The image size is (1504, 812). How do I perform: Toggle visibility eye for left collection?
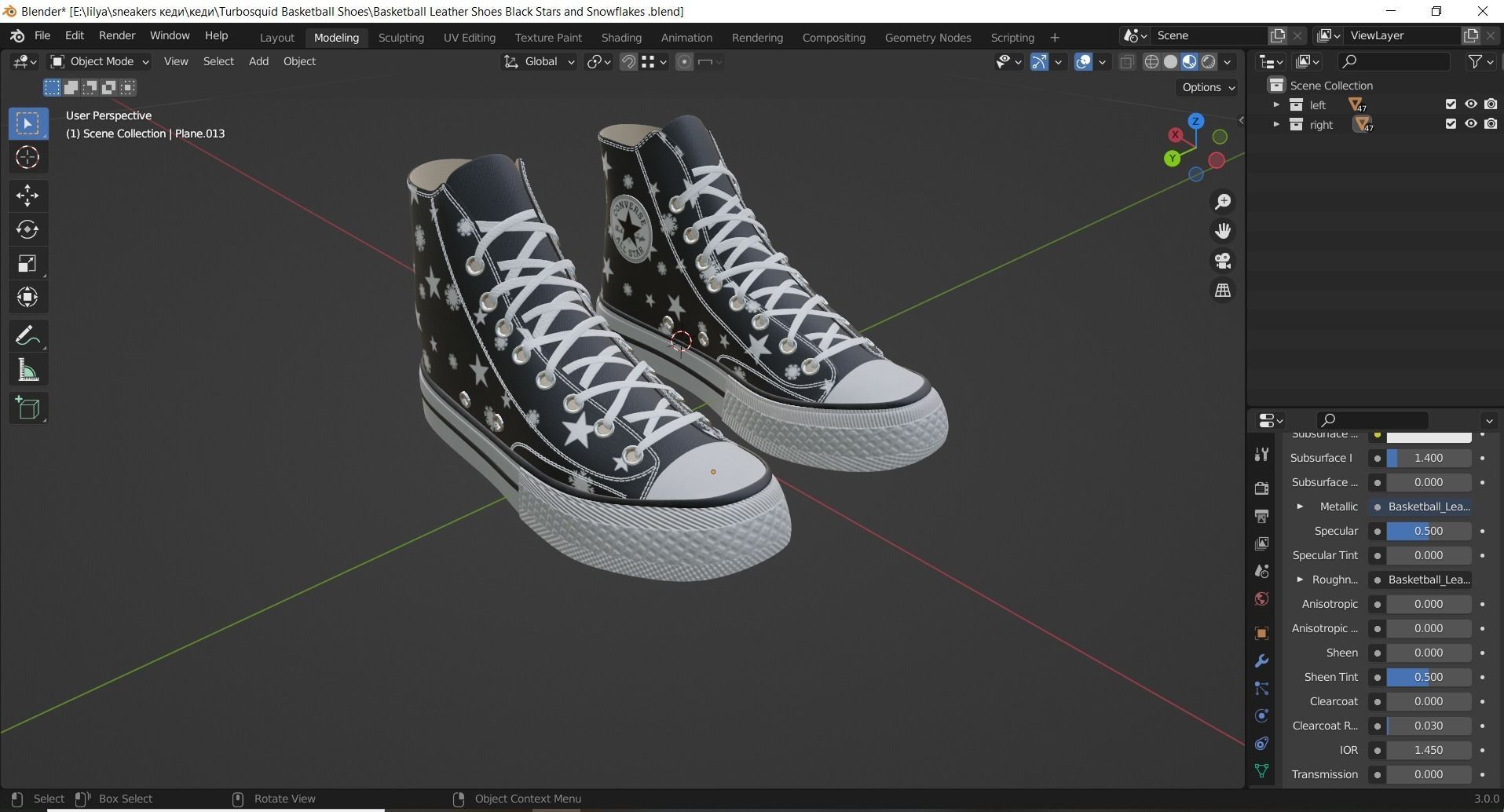click(x=1471, y=104)
